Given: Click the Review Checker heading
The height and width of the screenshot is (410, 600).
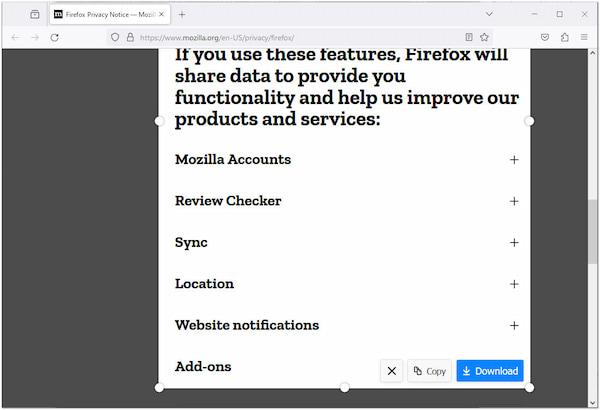Looking at the screenshot, I should pyautogui.click(x=228, y=201).
